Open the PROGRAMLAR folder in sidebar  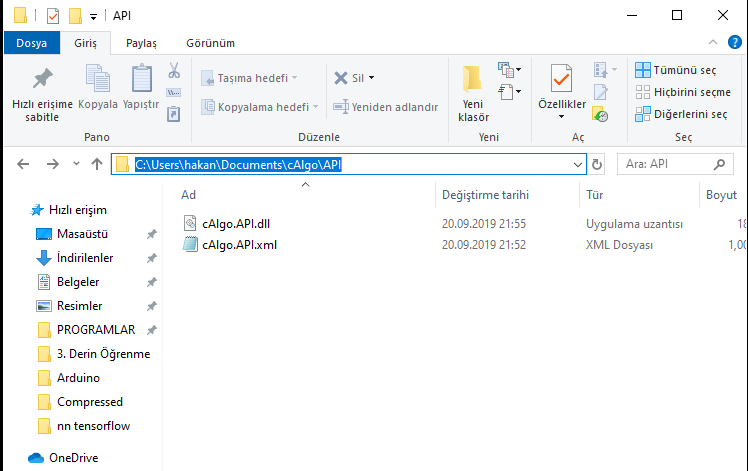coord(96,330)
